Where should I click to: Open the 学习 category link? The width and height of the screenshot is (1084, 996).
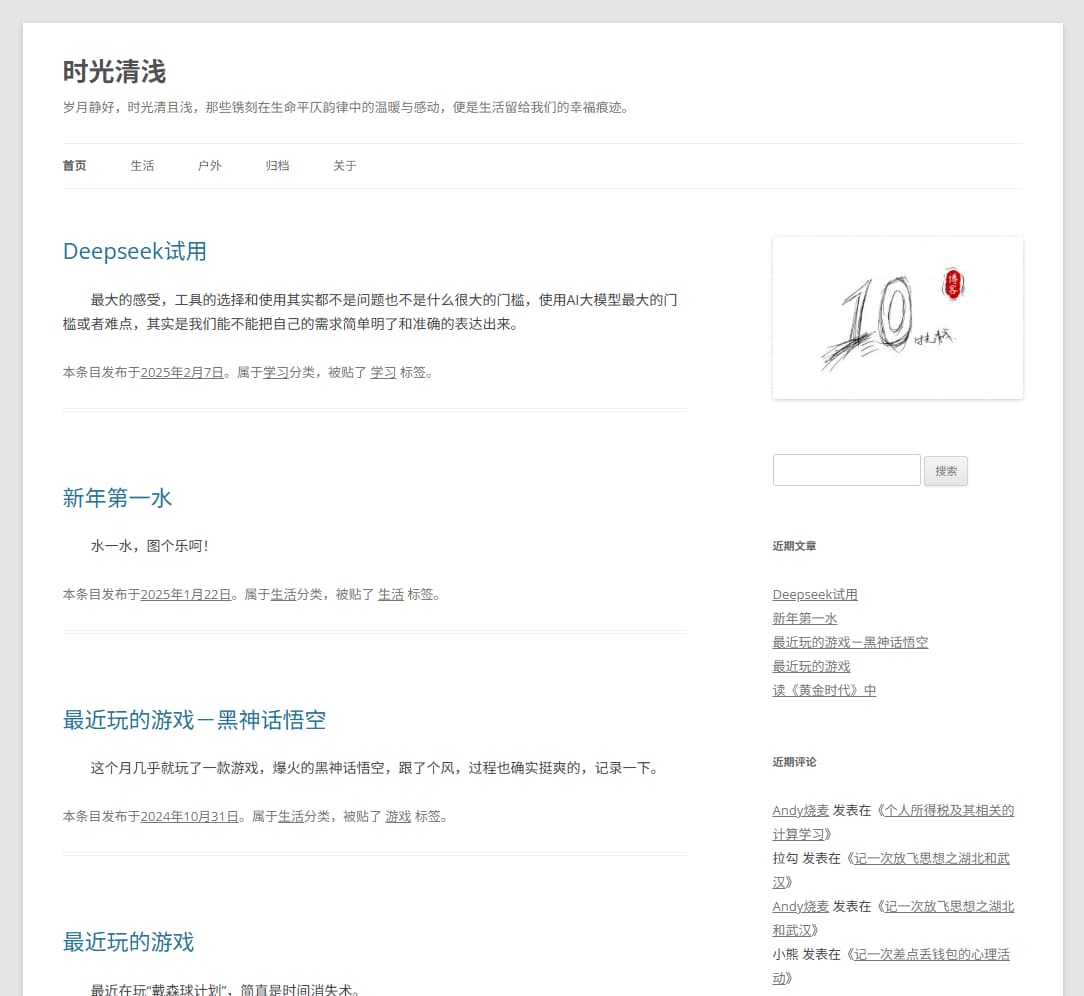point(277,371)
